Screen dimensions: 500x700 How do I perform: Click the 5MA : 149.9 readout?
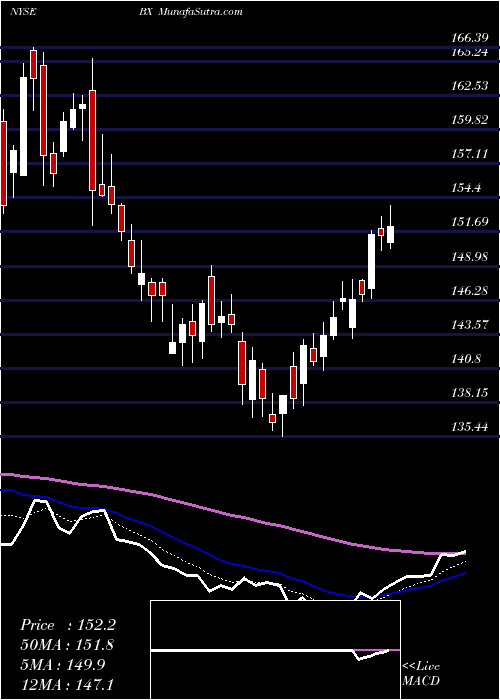point(63,665)
